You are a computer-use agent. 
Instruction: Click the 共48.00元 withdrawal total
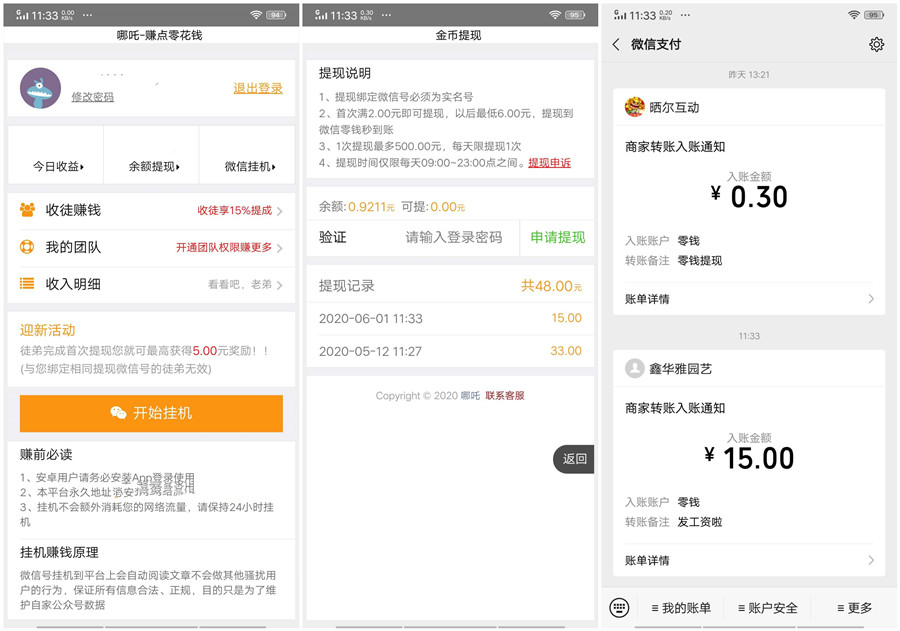tap(551, 285)
